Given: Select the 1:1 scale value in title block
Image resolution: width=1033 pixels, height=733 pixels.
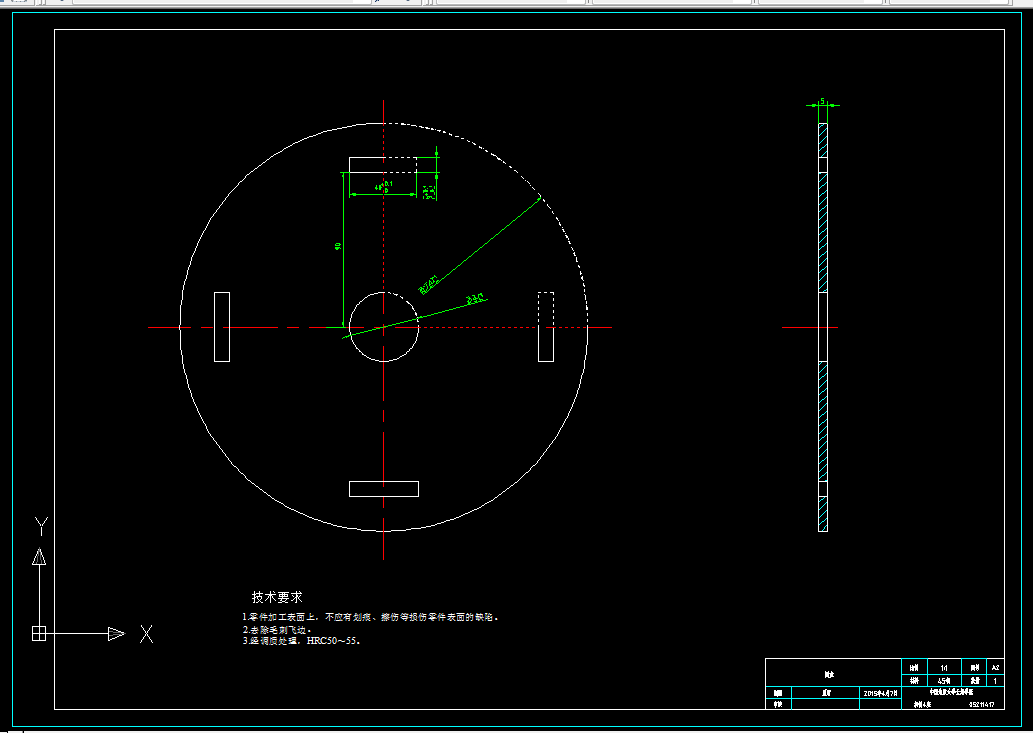Looking at the screenshot, I should 944,668.
